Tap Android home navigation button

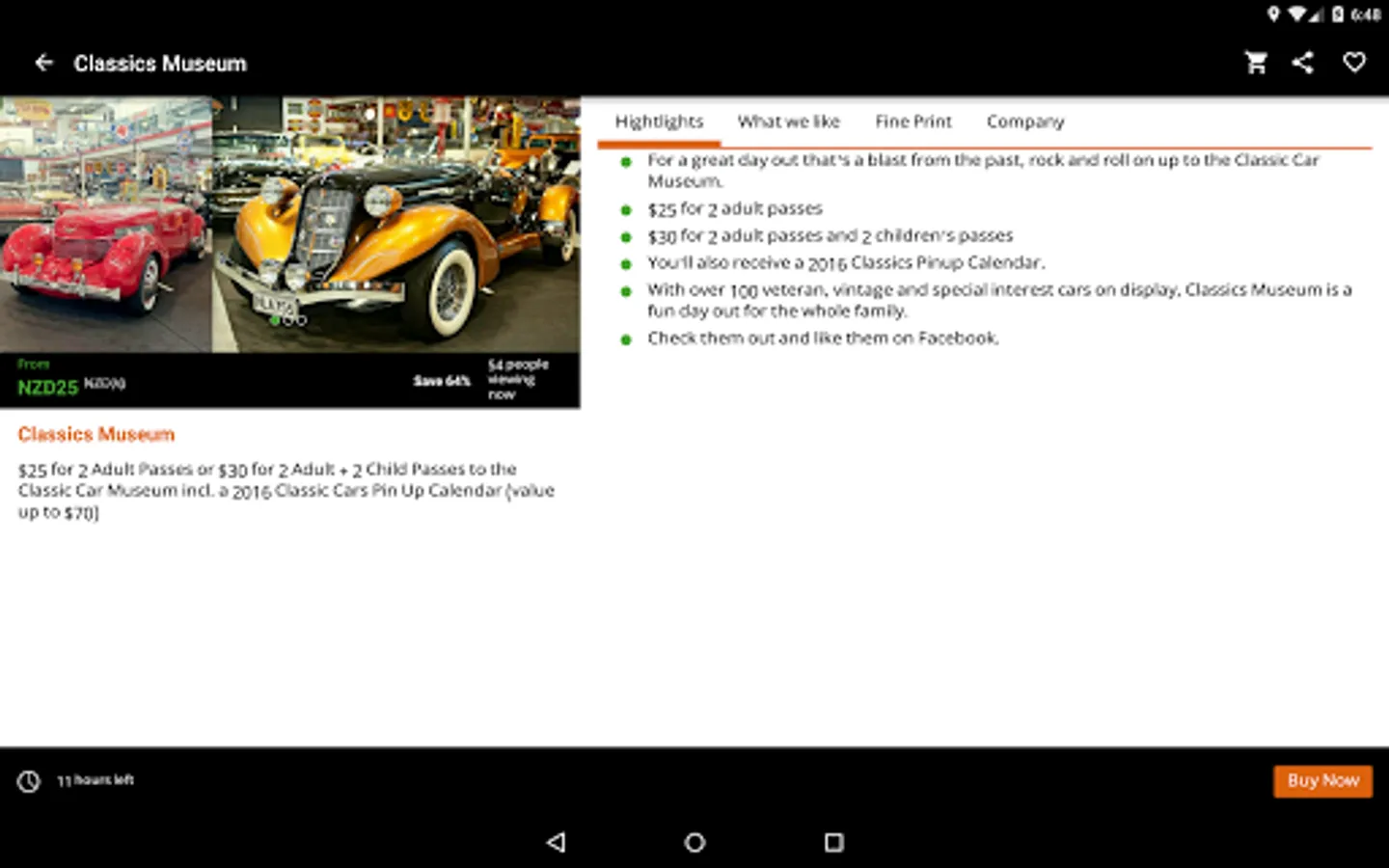pyautogui.click(x=694, y=842)
